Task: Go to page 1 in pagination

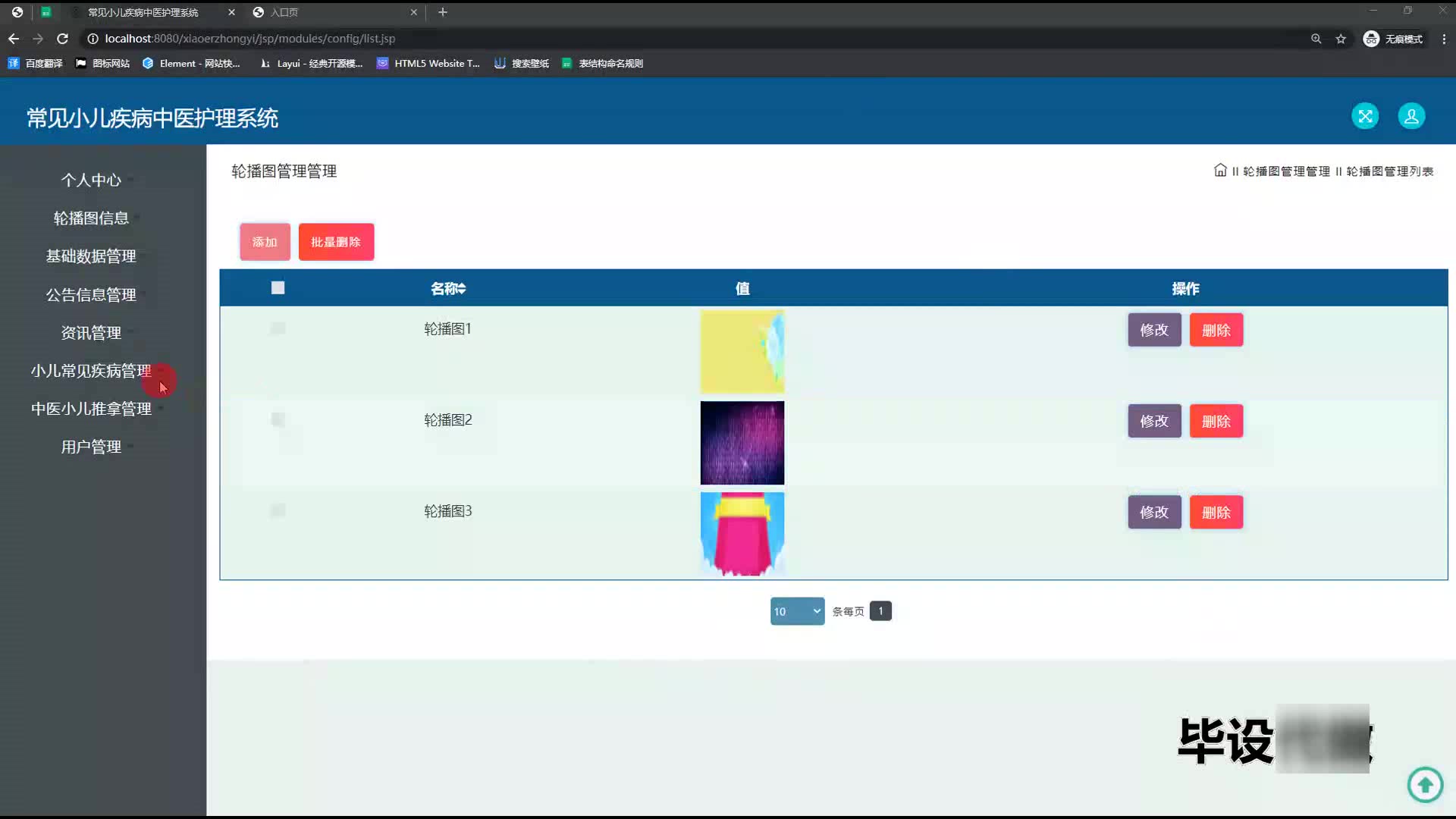Action: (x=880, y=611)
